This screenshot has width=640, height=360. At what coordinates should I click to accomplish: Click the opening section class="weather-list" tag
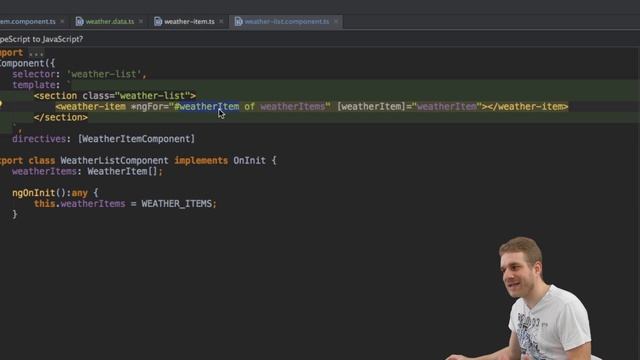click(x=115, y=96)
